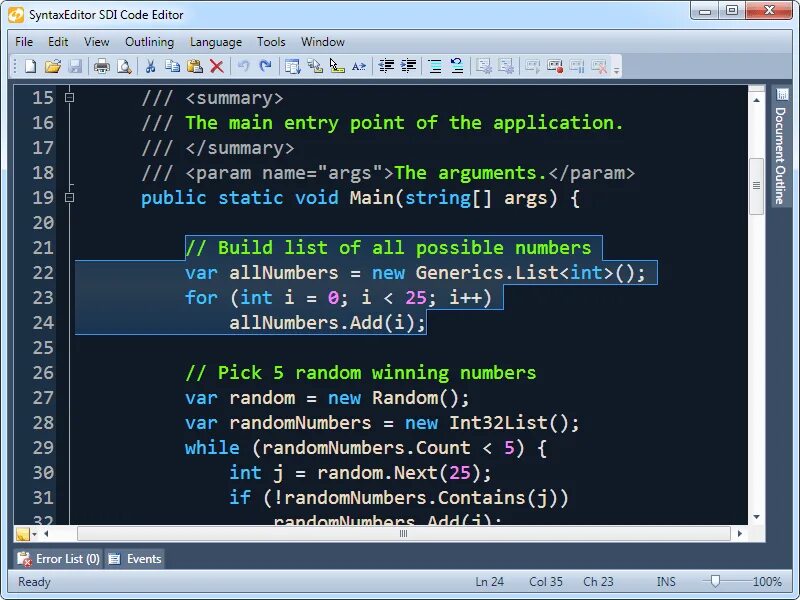Click line number 21 in the gutter
Screen dimensions: 800x600
[43, 248]
